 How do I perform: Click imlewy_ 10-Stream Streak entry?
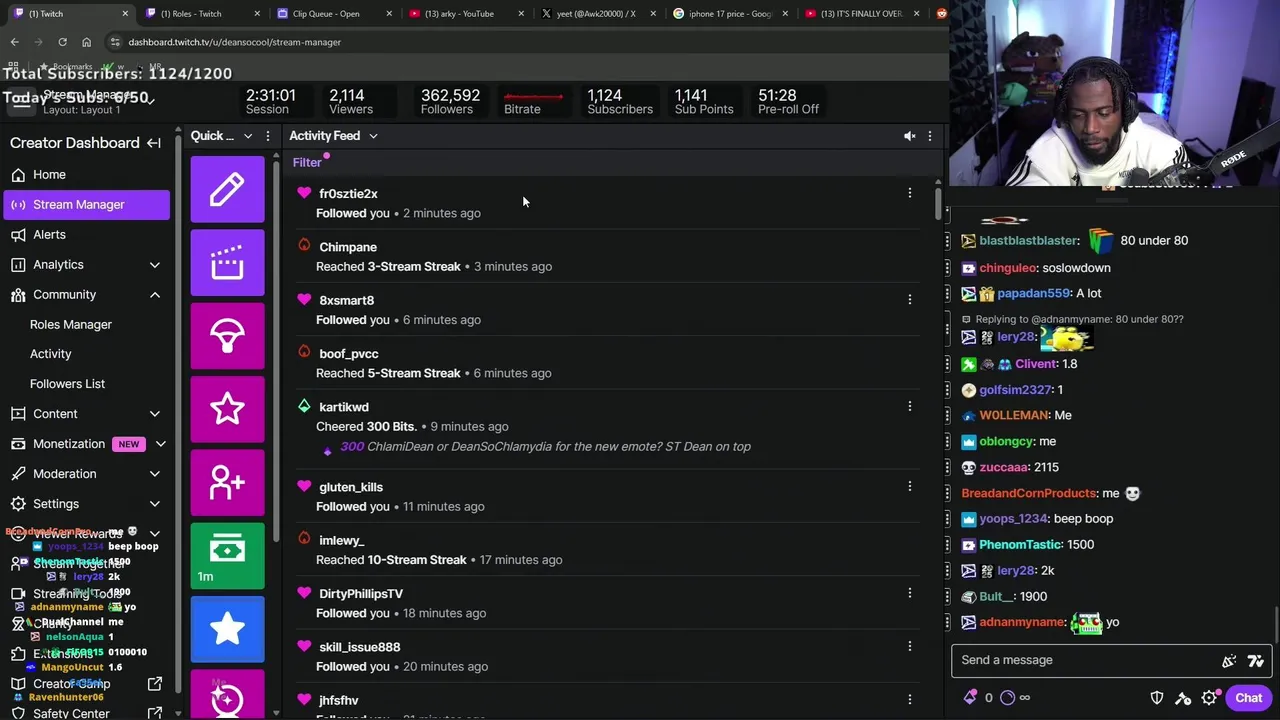[608, 550]
